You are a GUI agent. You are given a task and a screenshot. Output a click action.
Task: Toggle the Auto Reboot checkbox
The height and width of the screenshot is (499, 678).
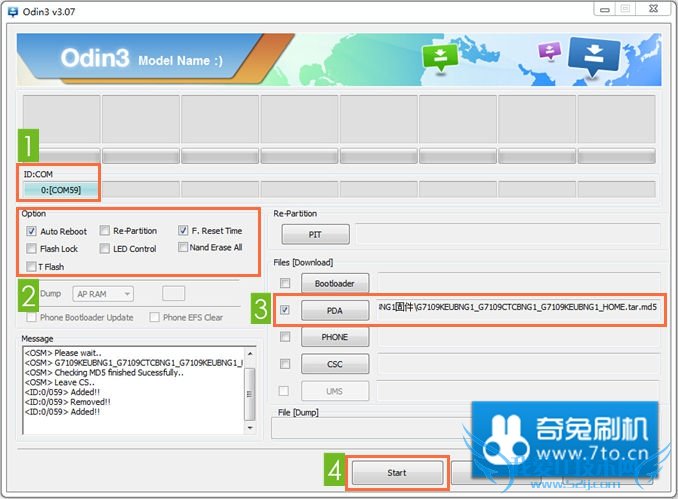31,231
